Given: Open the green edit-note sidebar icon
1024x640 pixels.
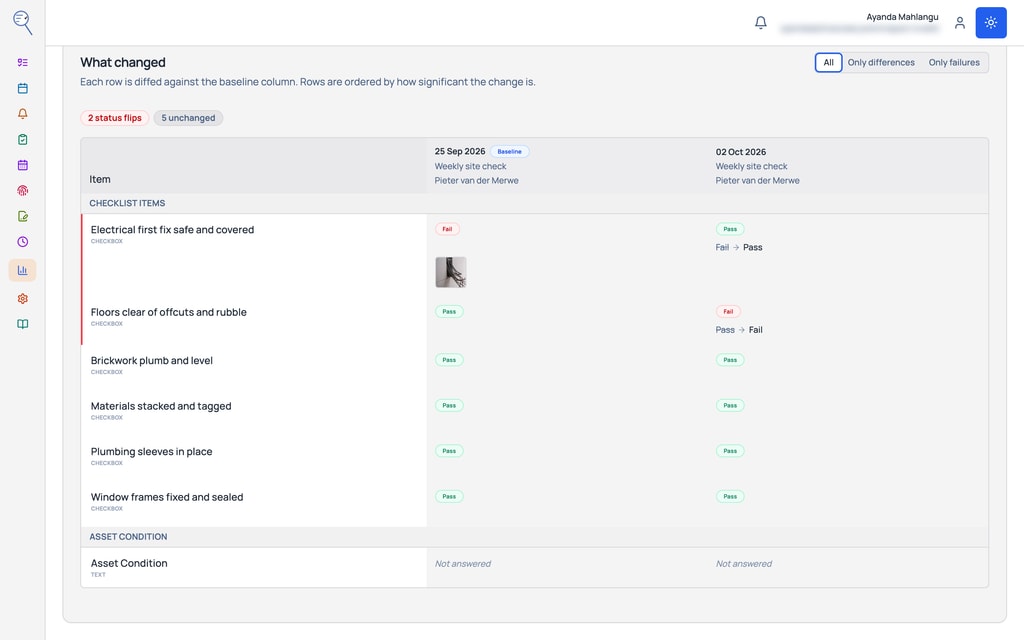Looking at the screenshot, I should tap(23, 216).
